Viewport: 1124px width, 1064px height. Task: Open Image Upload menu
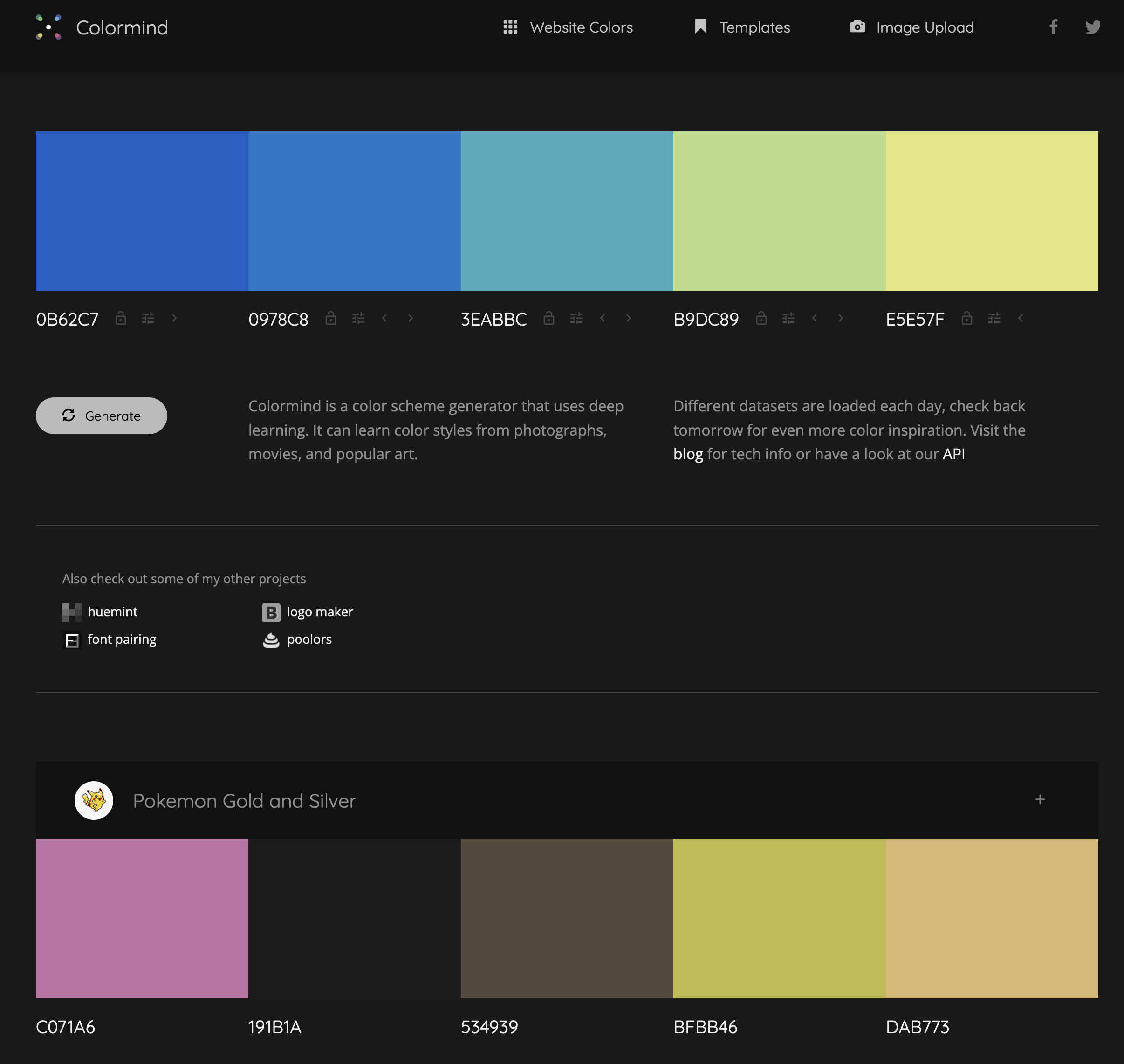tap(912, 27)
